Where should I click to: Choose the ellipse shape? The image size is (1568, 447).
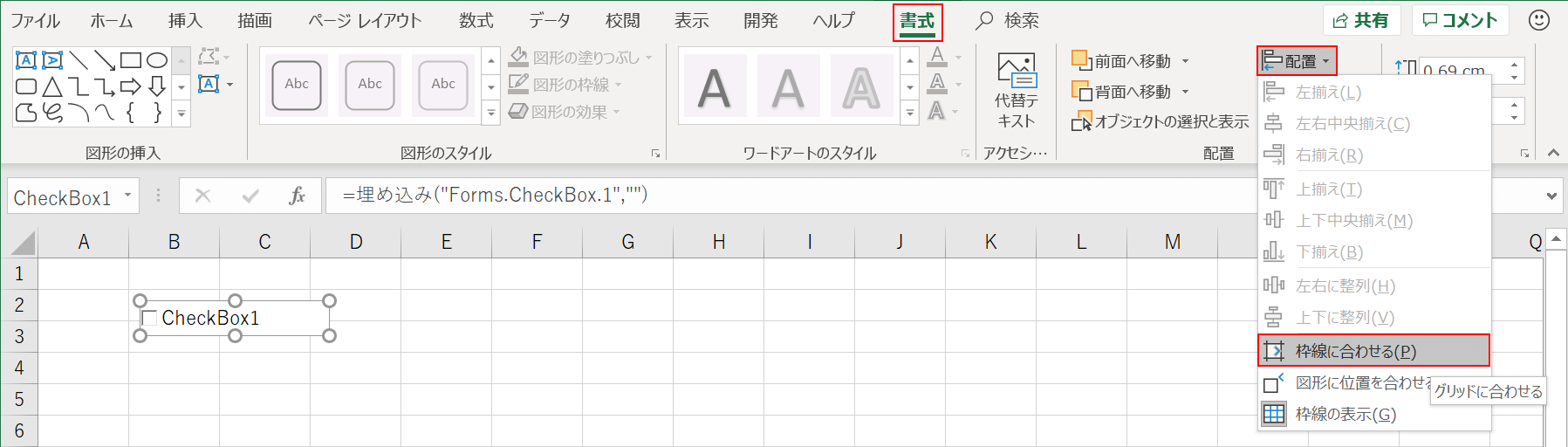click(x=157, y=60)
